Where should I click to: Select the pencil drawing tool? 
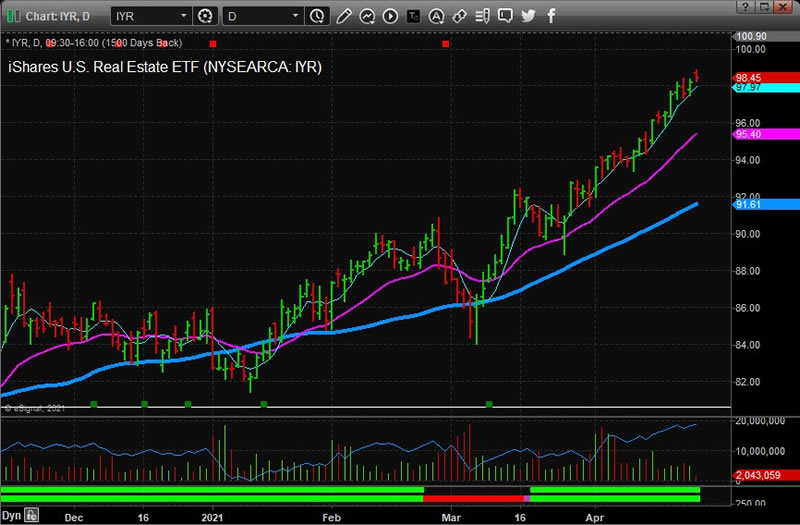[344, 16]
